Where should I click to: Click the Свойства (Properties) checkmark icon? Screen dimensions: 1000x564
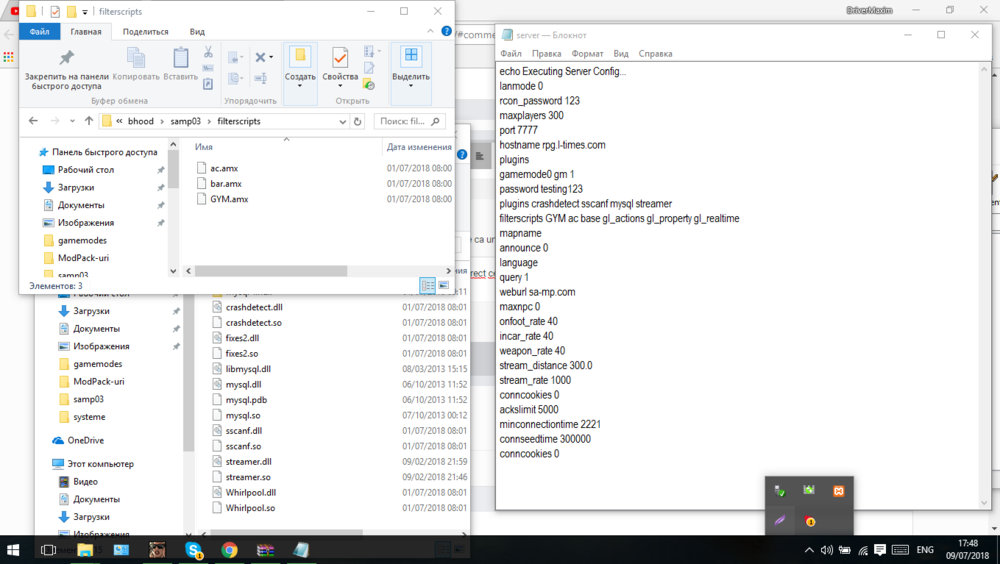pyautogui.click(x=339, y=58)
